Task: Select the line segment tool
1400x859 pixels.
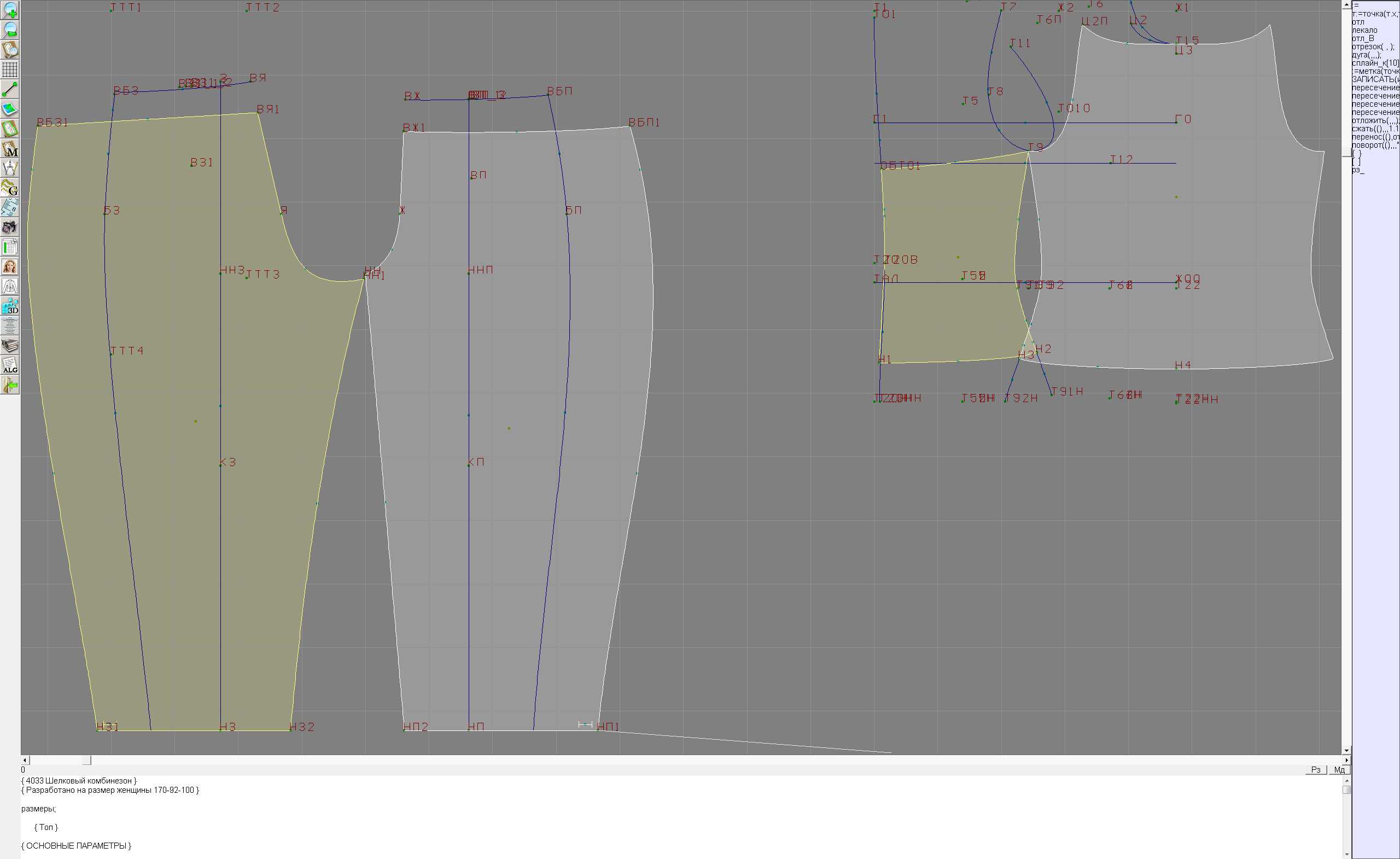Action: (x=10, y=89)
